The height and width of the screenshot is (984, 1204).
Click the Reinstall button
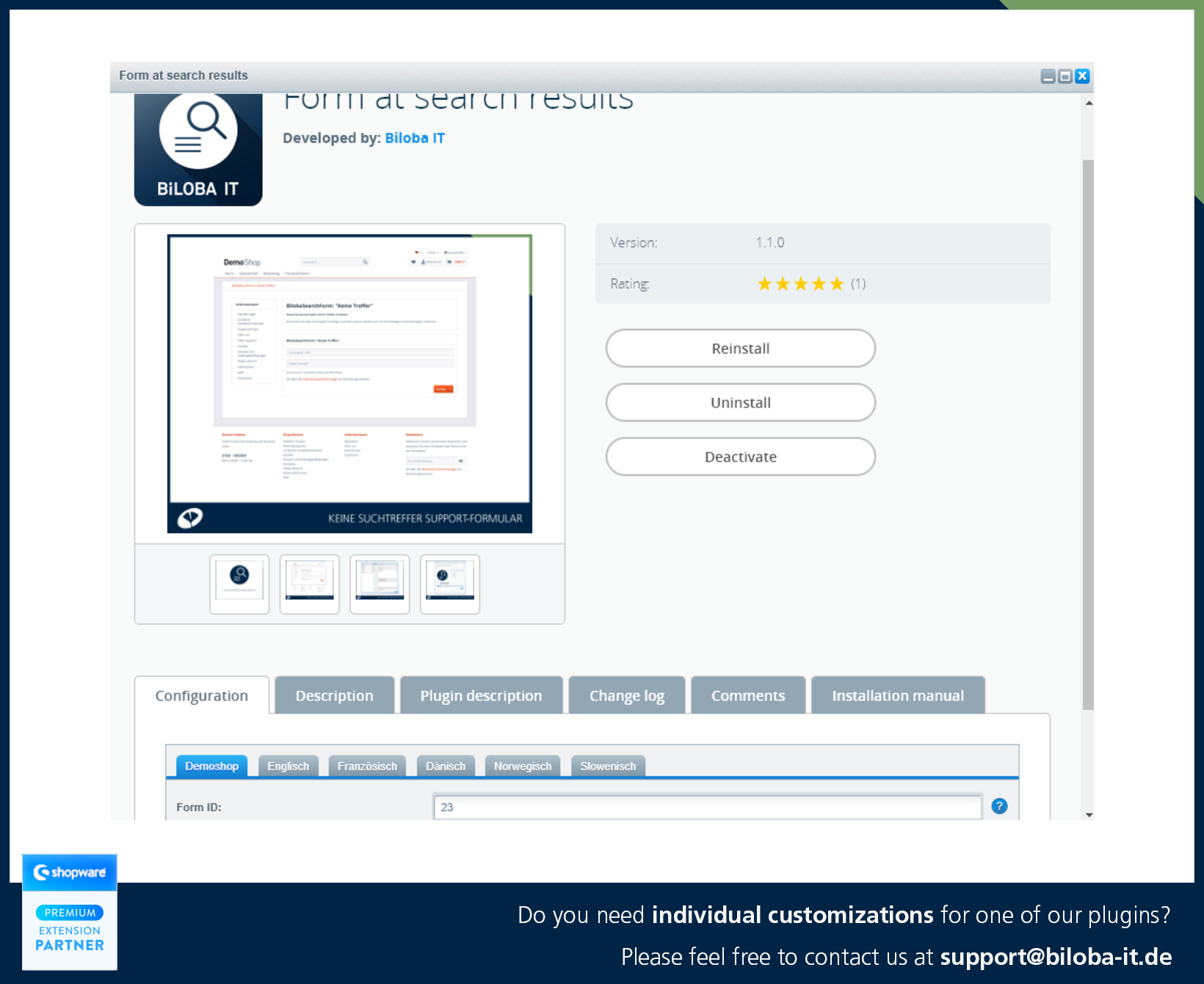click(x=740, y=349)
